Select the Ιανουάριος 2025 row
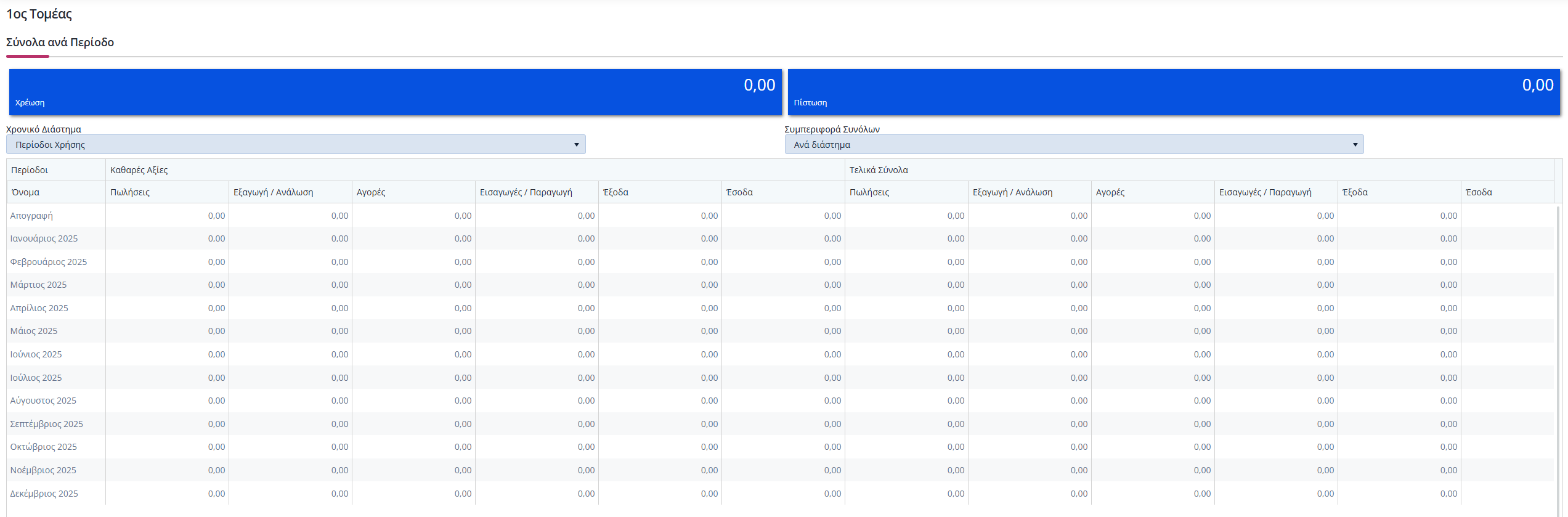 [x=780, y=238]
